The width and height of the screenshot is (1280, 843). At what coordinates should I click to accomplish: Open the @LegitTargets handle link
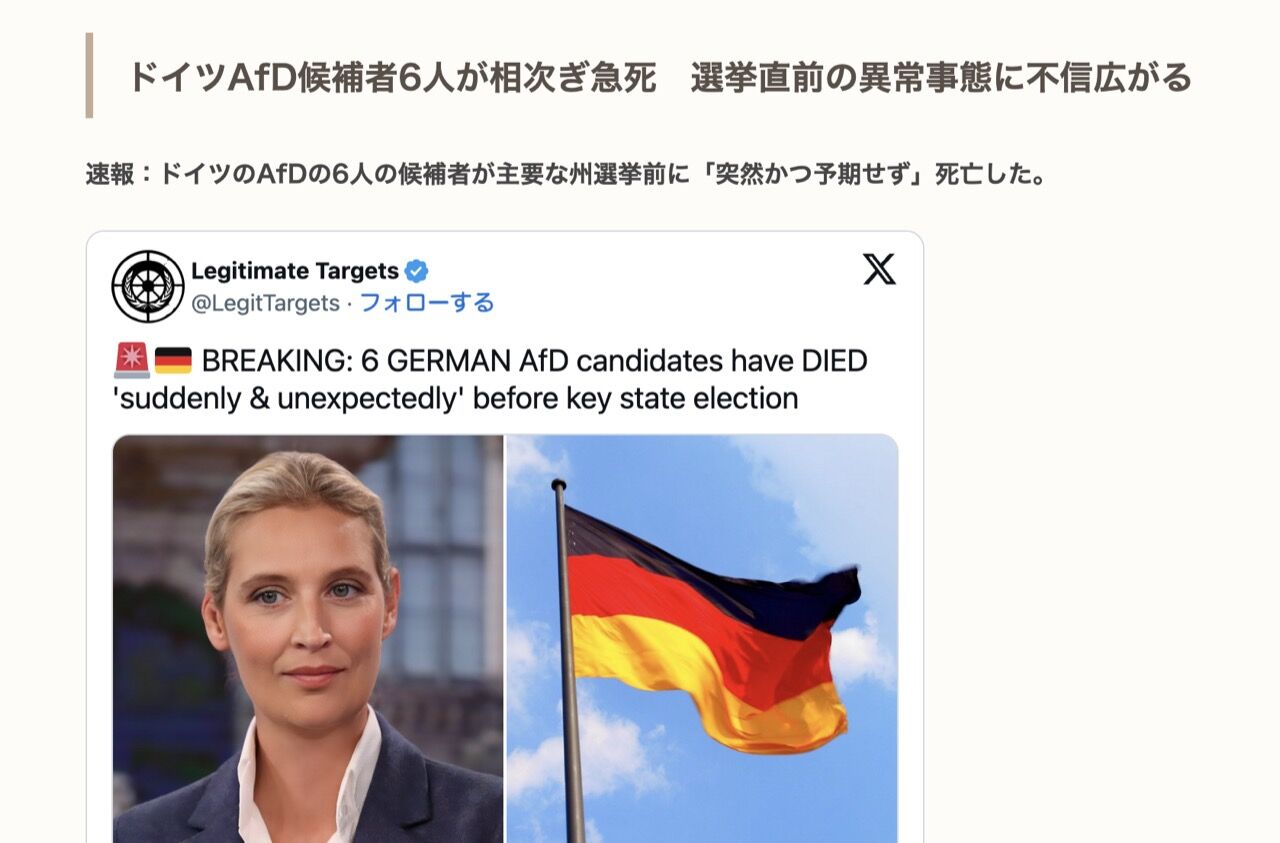pyautogui.click(x=265, y=303)
